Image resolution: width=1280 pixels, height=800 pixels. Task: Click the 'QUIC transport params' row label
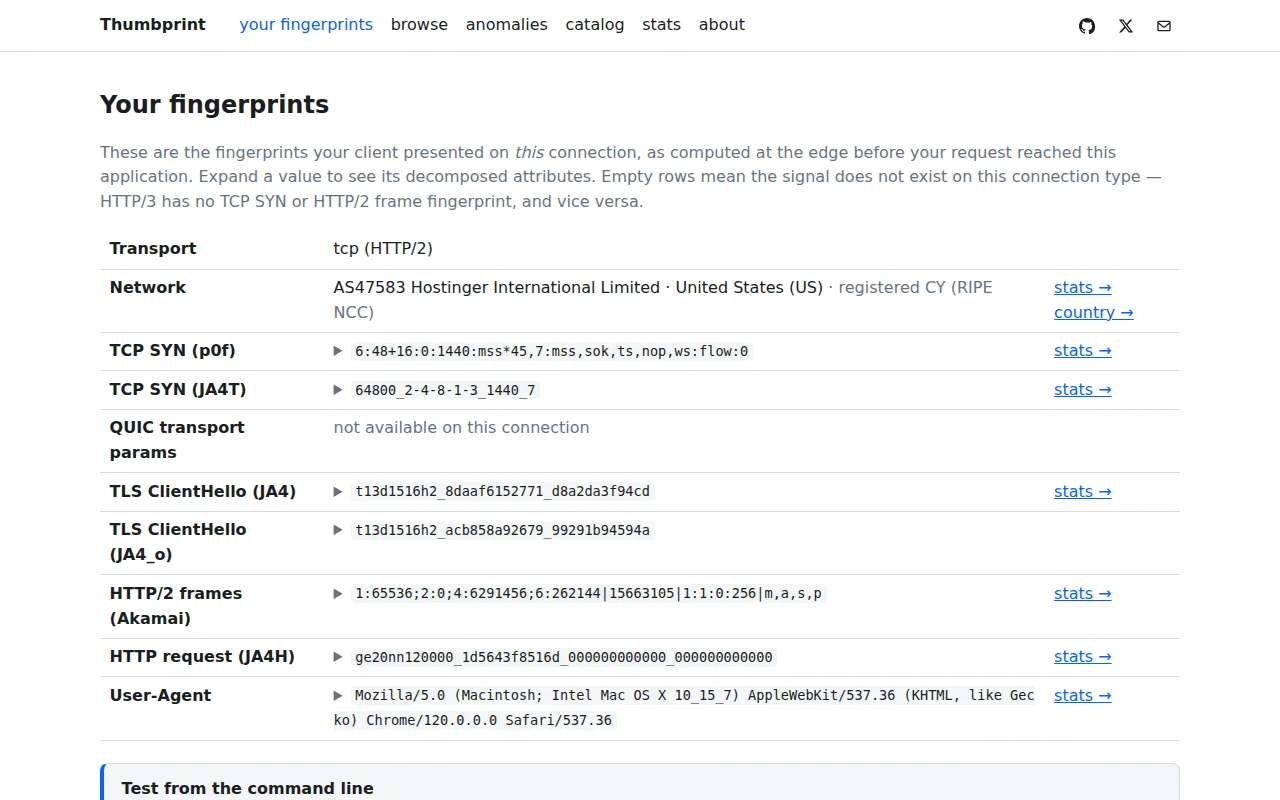pos(177,440)
